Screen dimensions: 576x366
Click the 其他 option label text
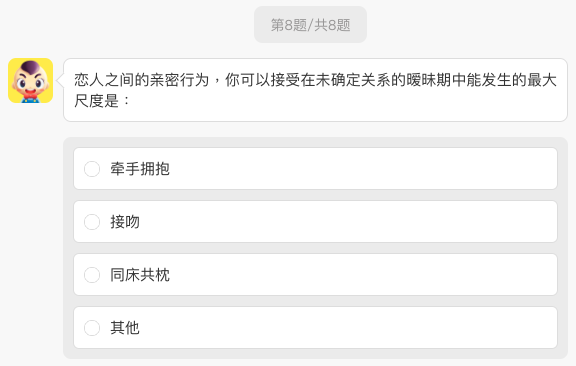(125, 328)
